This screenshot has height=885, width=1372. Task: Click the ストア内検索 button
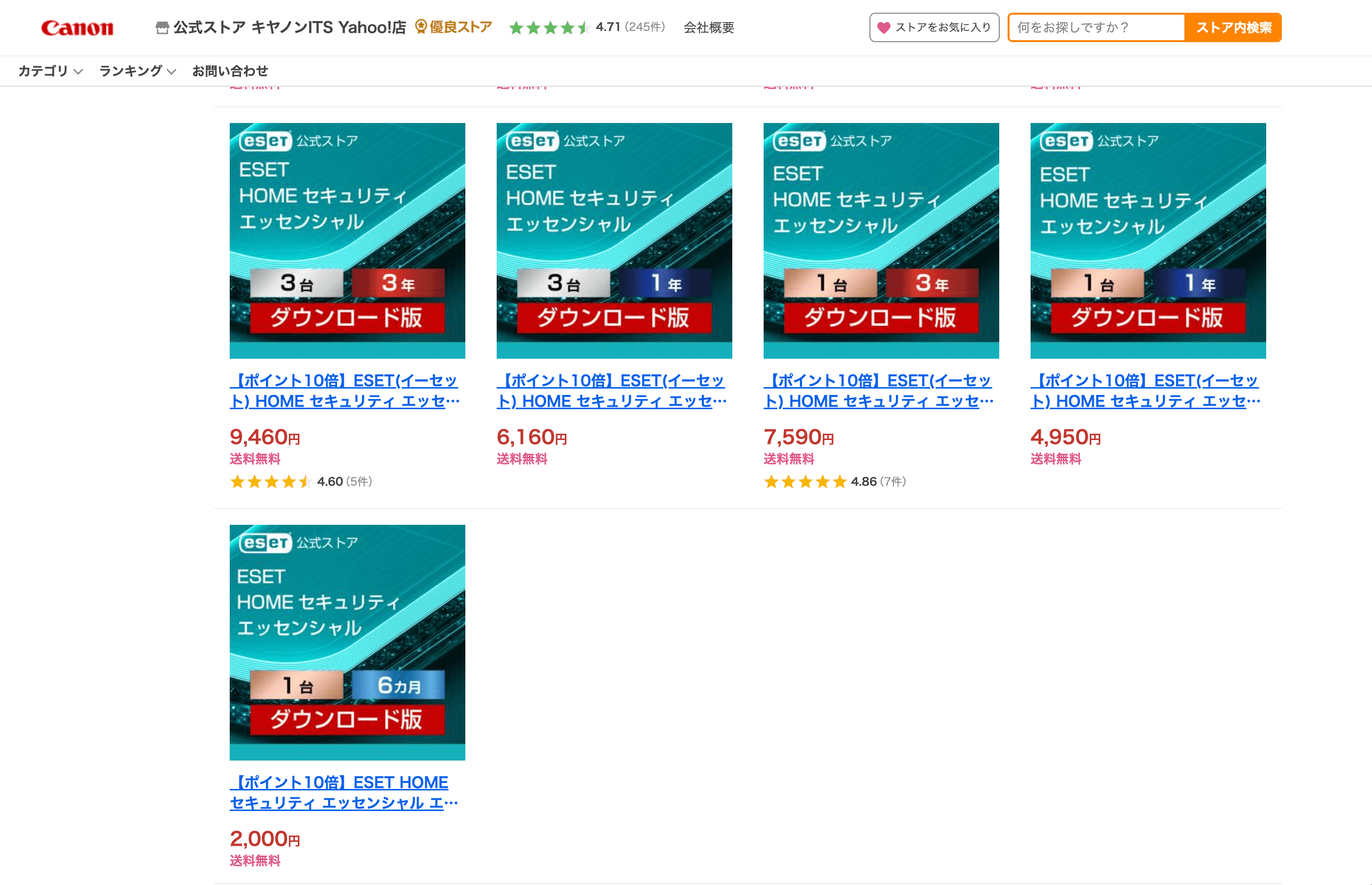tap(1233, 27)
